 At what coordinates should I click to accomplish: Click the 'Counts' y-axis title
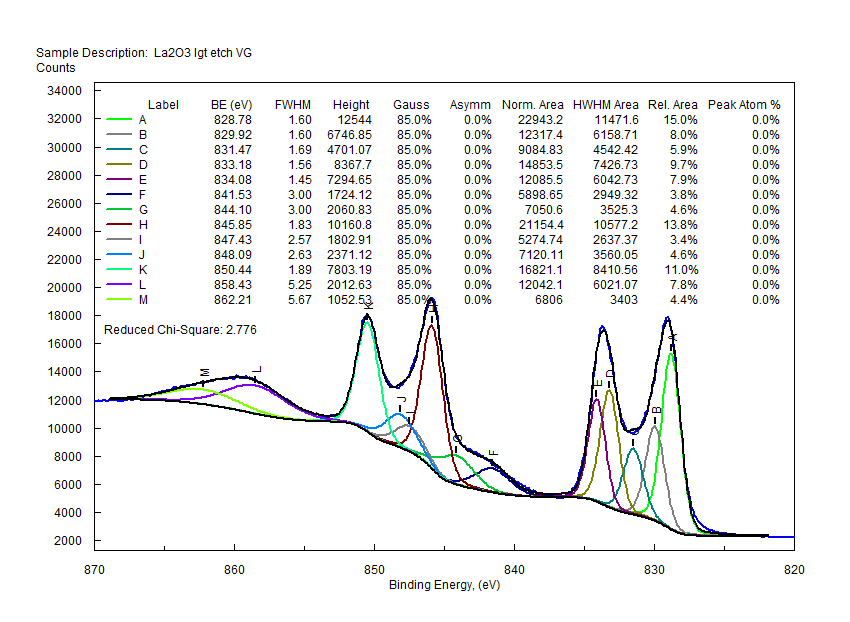coord(56,68)
